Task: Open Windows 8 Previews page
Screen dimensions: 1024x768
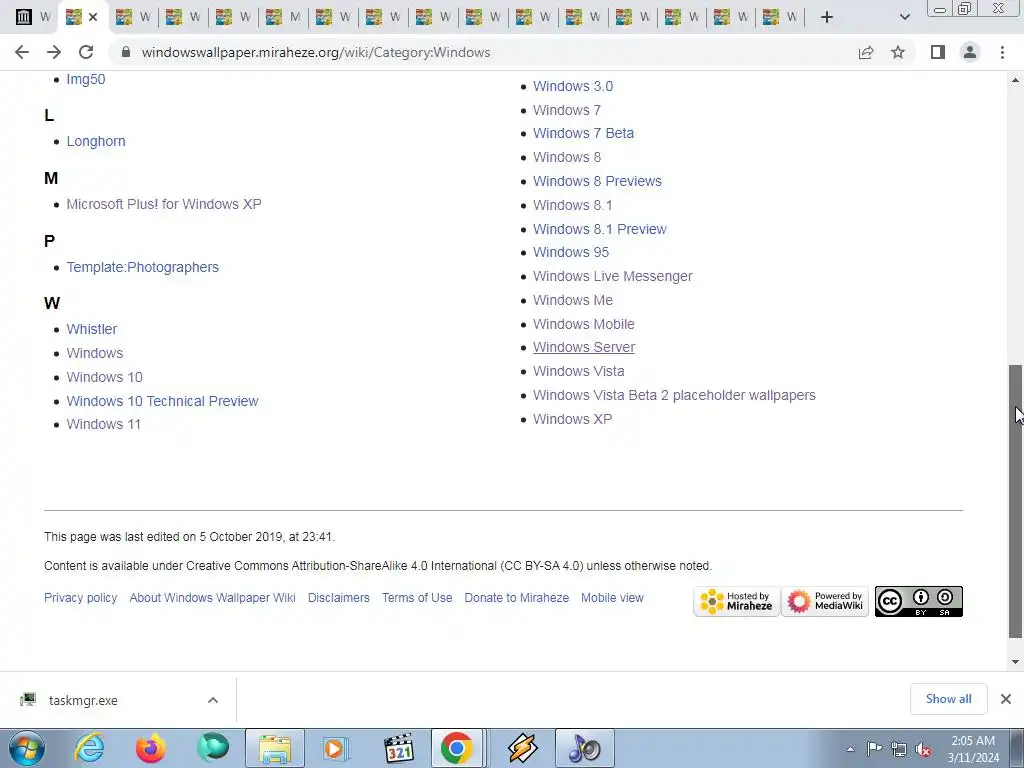Action: point(597,181)
